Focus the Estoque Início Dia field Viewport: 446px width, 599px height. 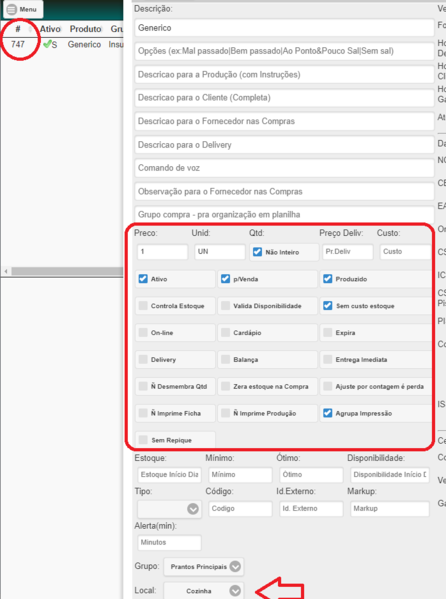tap(169, 475)
